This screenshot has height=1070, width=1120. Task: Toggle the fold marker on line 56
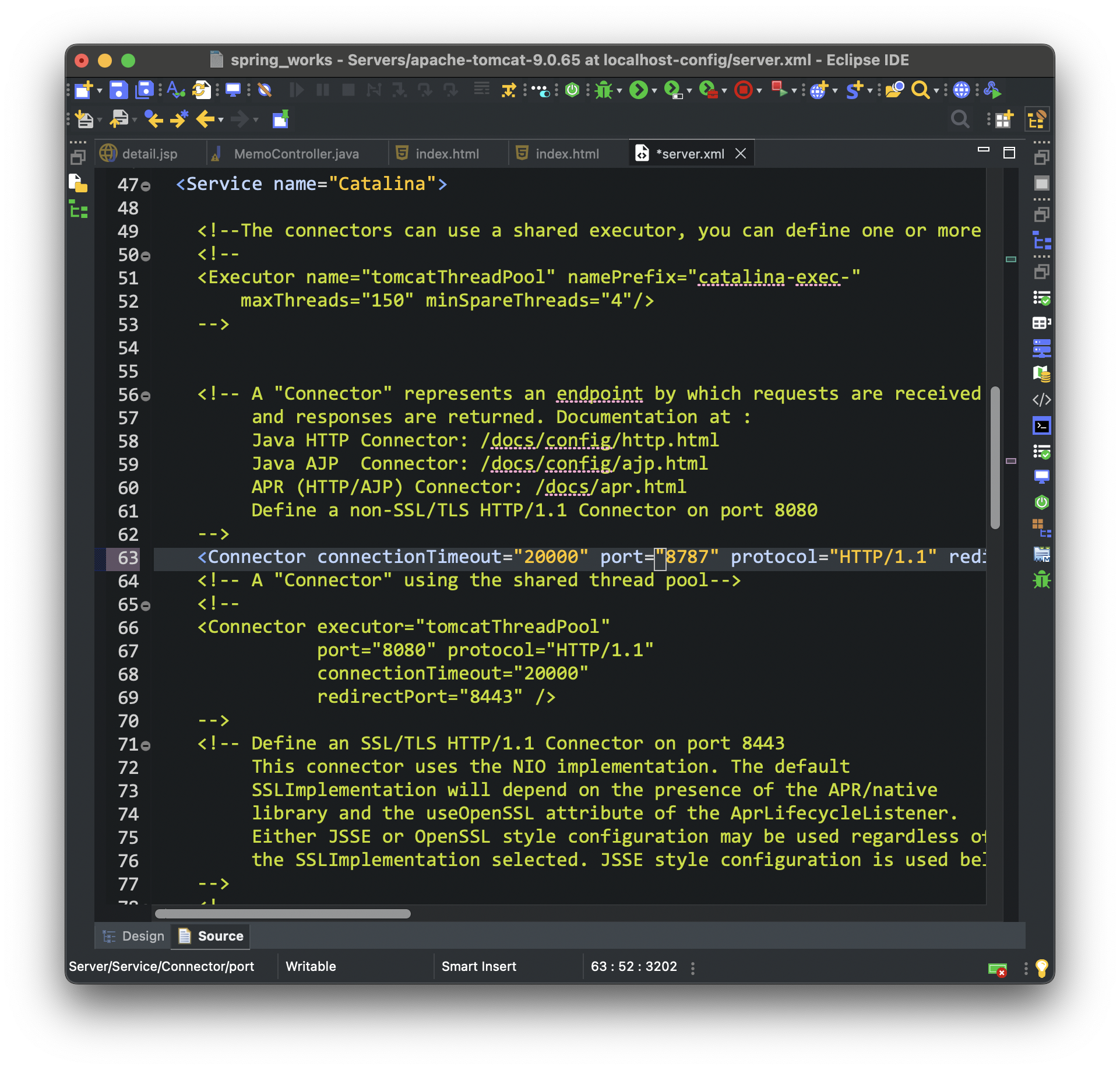pyautogui.click(x=146, y=396)
